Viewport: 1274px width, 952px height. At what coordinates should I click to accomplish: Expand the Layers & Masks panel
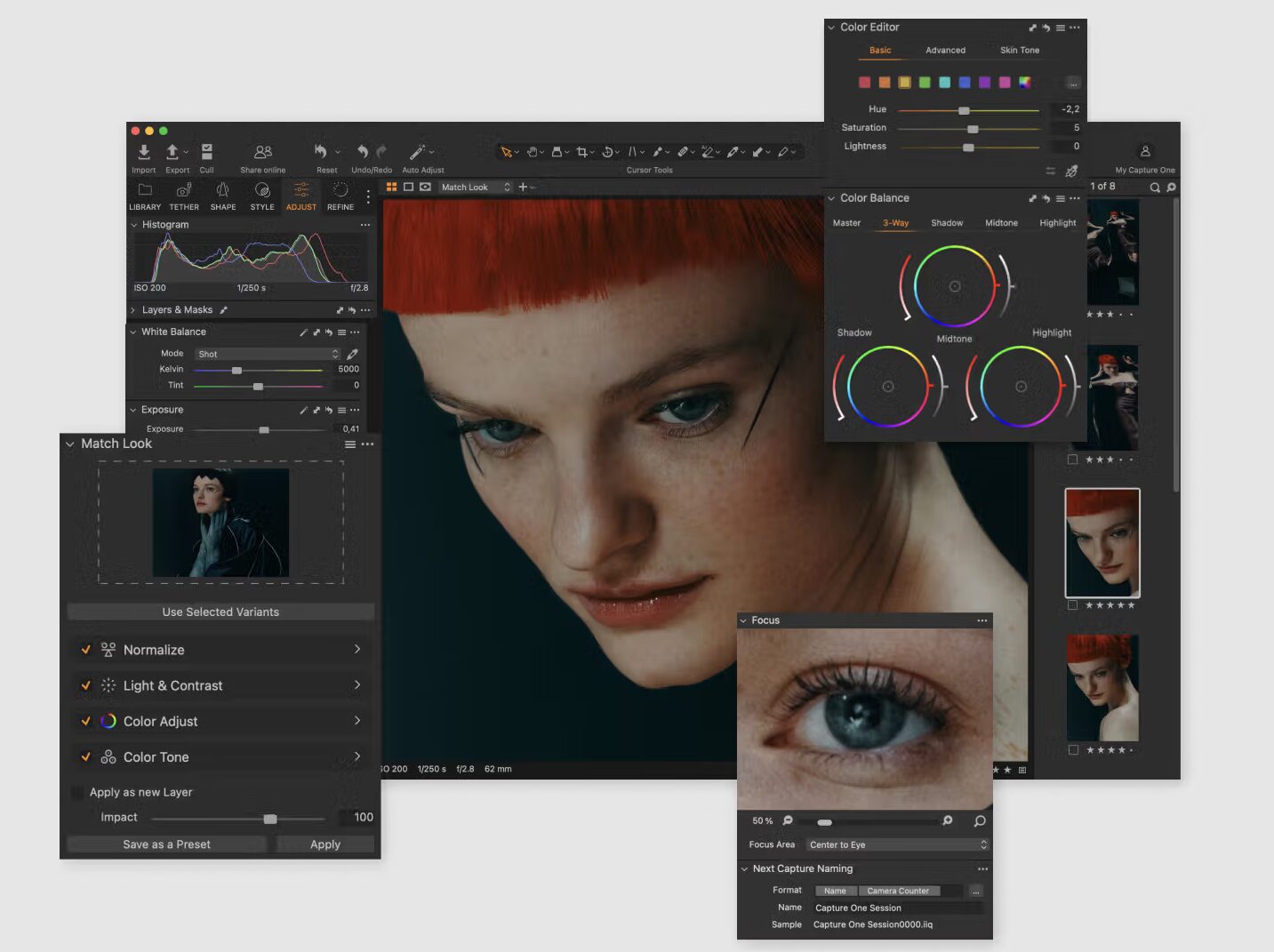[x=133, y=310]
